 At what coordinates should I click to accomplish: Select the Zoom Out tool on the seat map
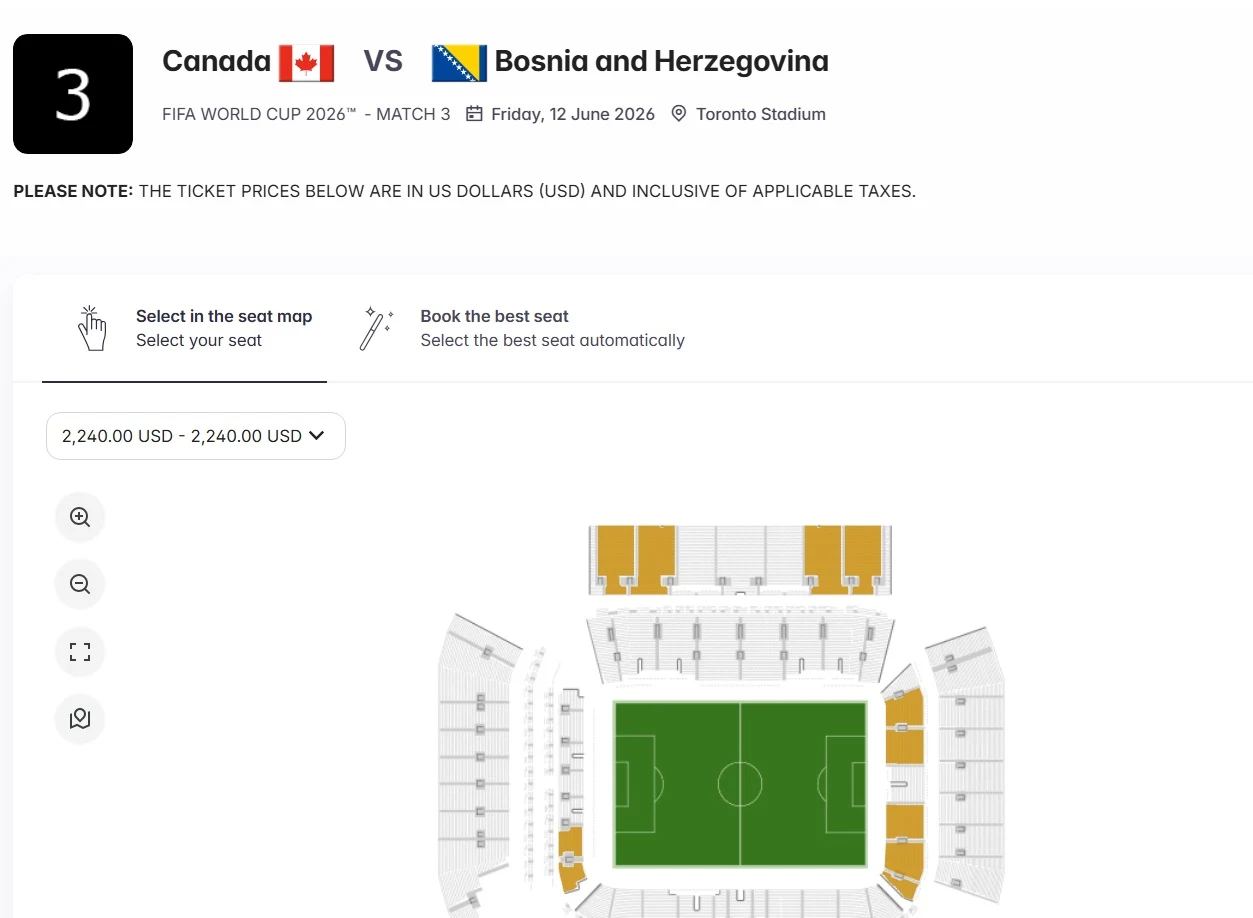79,584
